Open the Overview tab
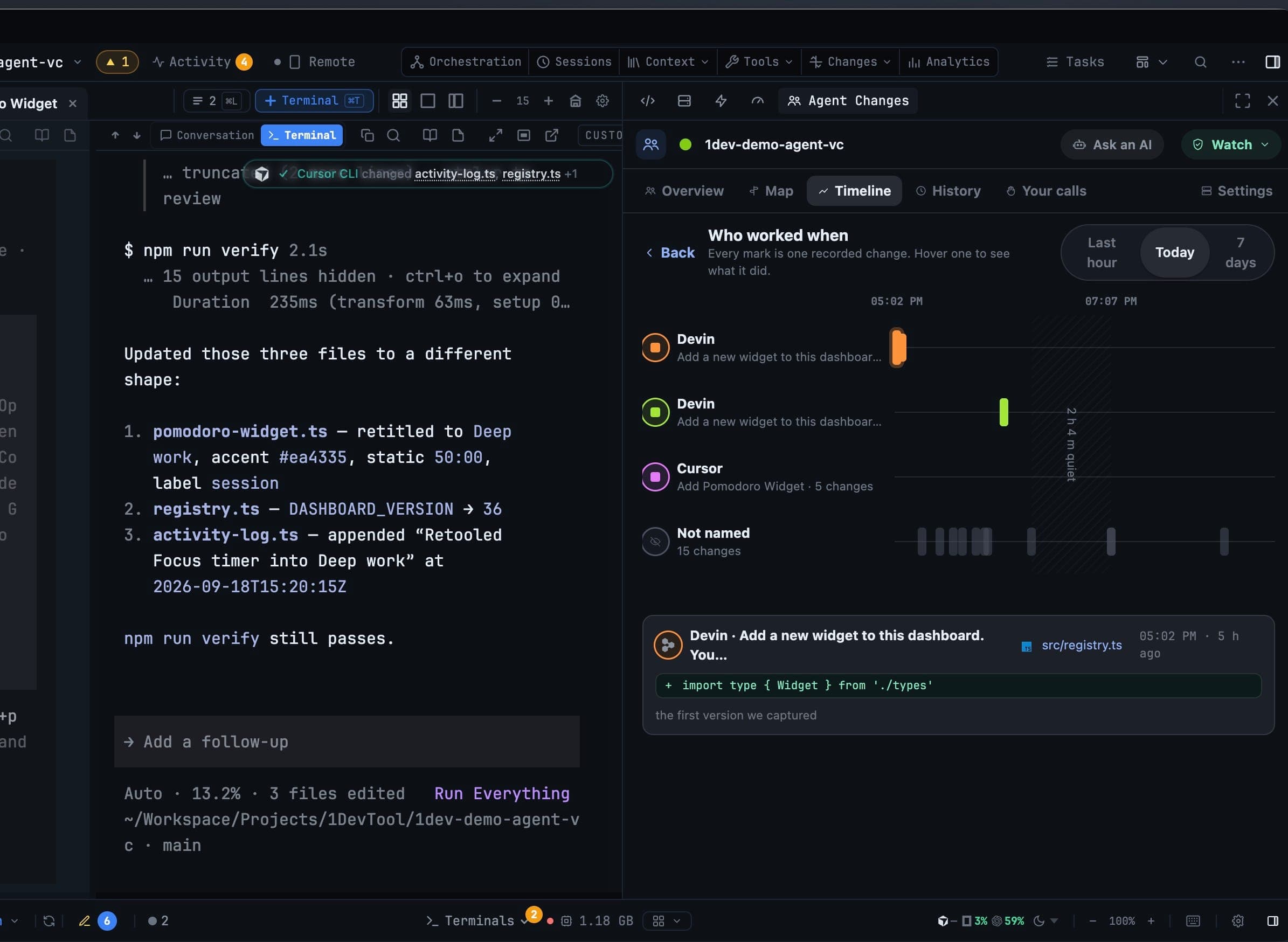Image resolution: width=1288 pixels, height=942 pixels. (684, 191)
